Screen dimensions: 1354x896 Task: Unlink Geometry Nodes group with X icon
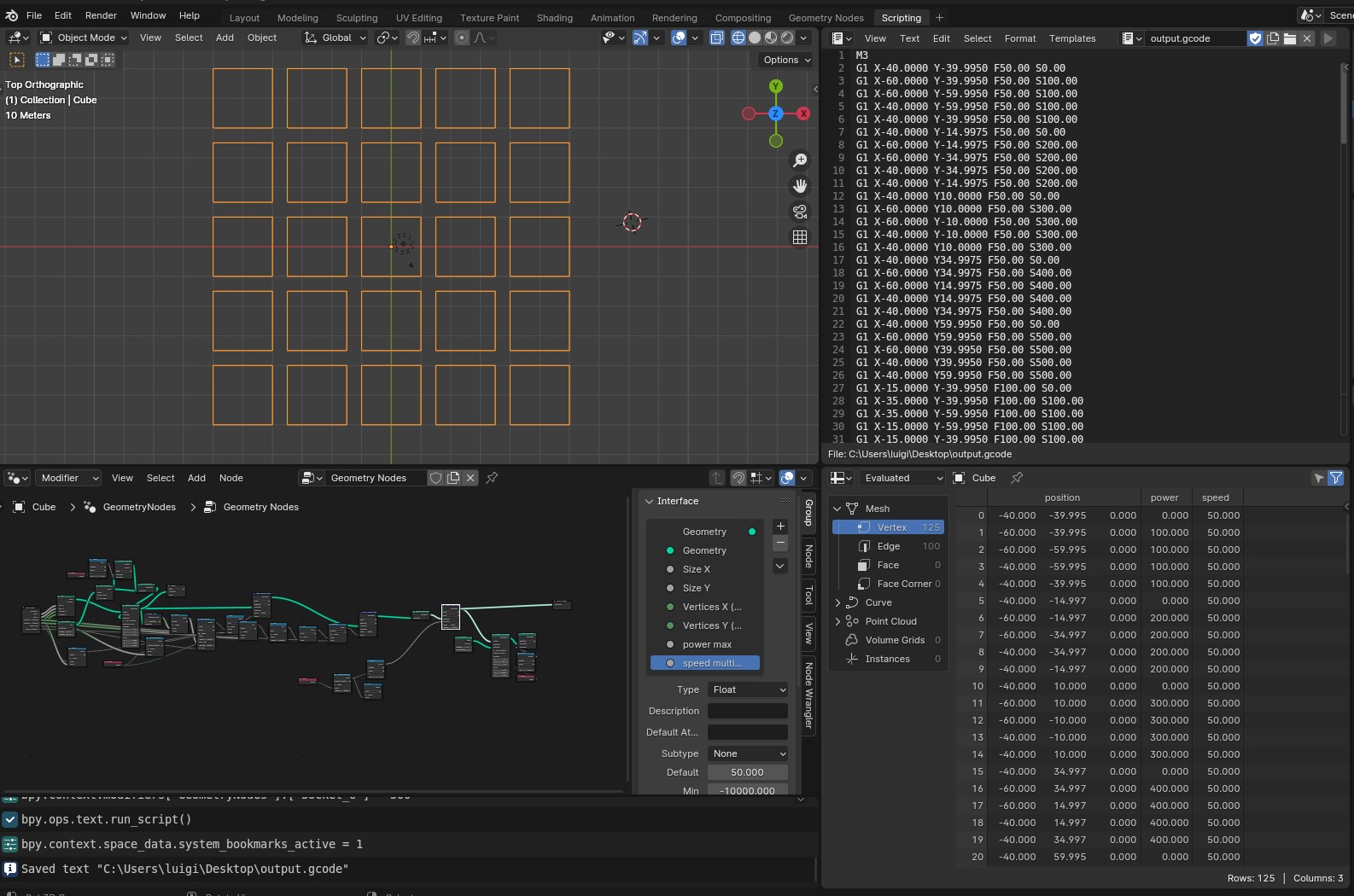(x=470, y=478)
